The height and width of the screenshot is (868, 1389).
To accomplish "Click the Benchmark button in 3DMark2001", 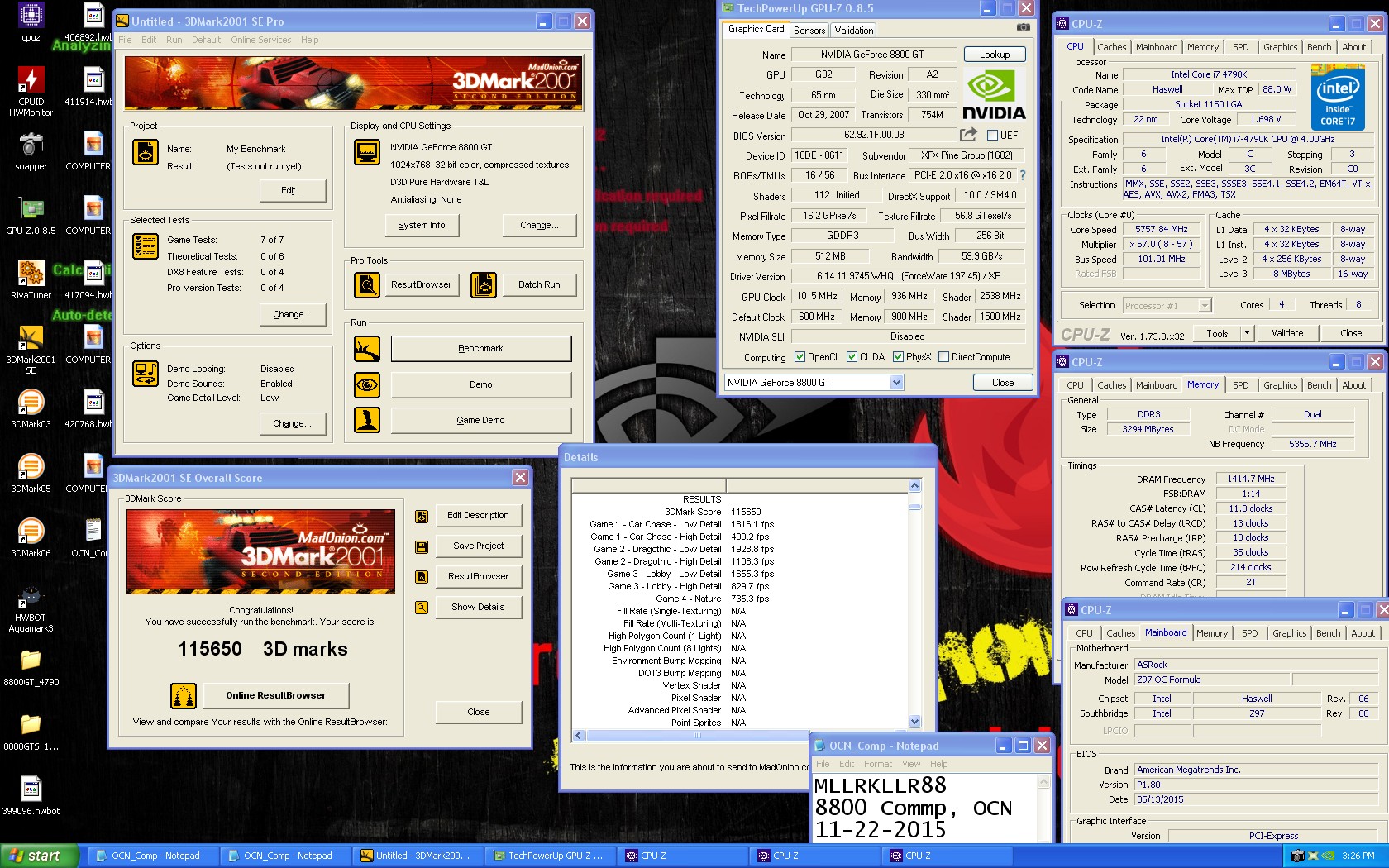I will [481, 349].
